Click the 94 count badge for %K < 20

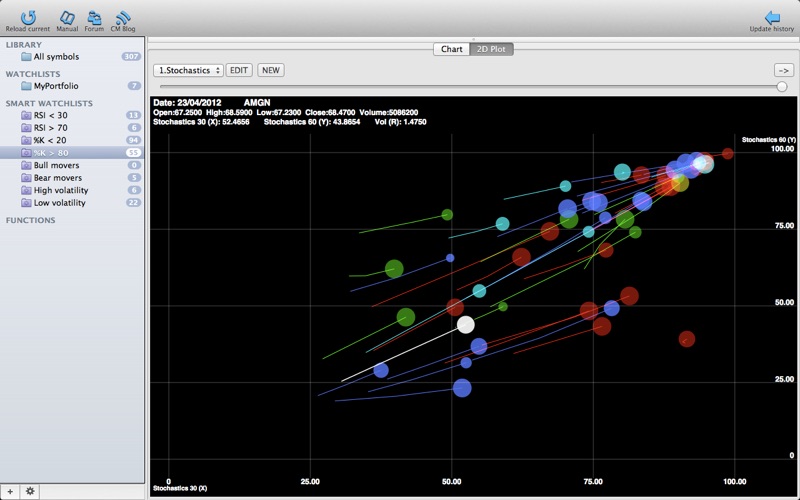point(133,140)
